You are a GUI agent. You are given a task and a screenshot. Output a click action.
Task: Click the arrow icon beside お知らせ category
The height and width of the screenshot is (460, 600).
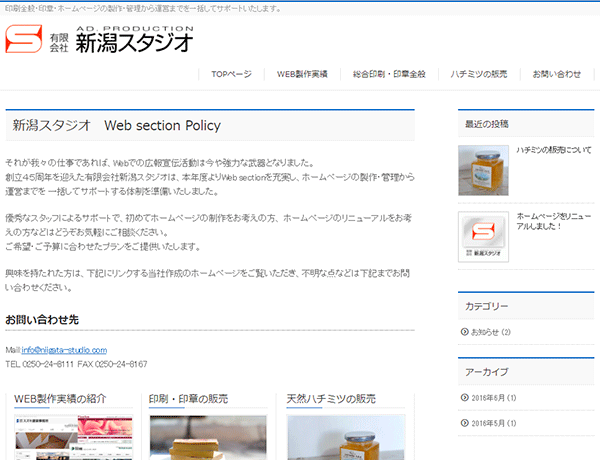pyautogui.click(x=465, y=332)
